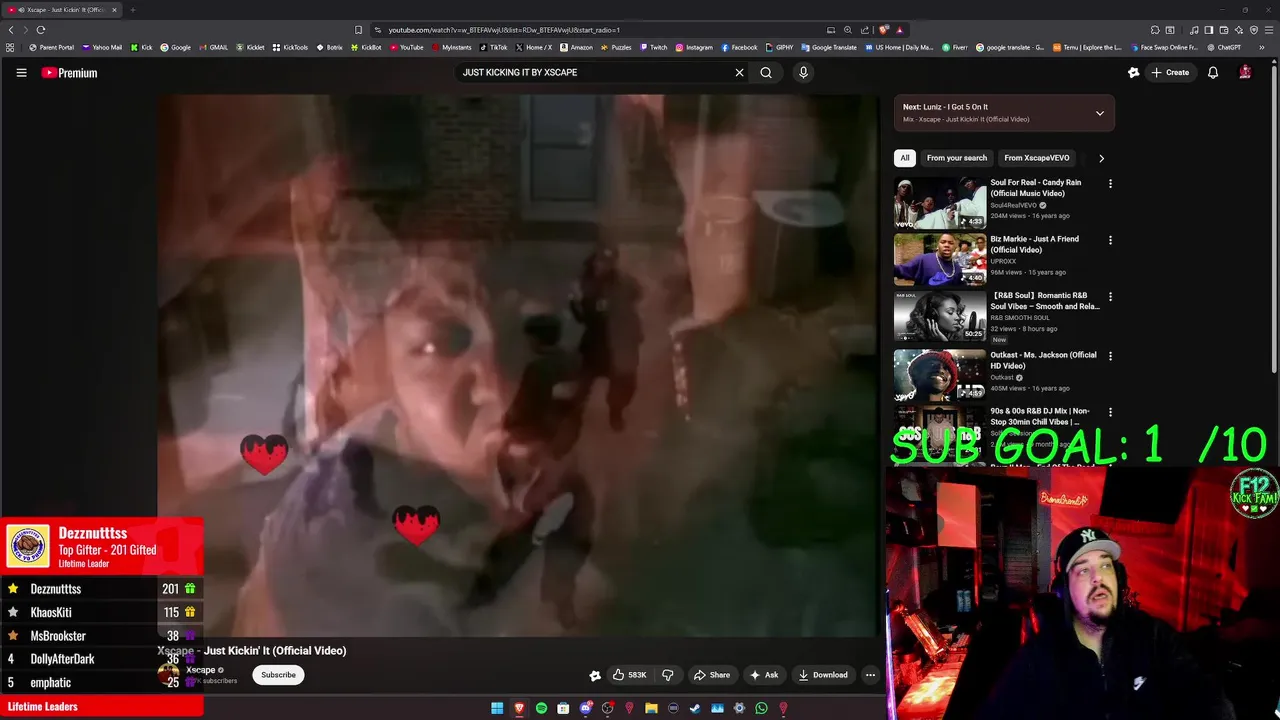Open Brave Rewards triangle icon
The height and width of the screenshot is (720, 1280).
pyautogui.click(x=900, y=30)
